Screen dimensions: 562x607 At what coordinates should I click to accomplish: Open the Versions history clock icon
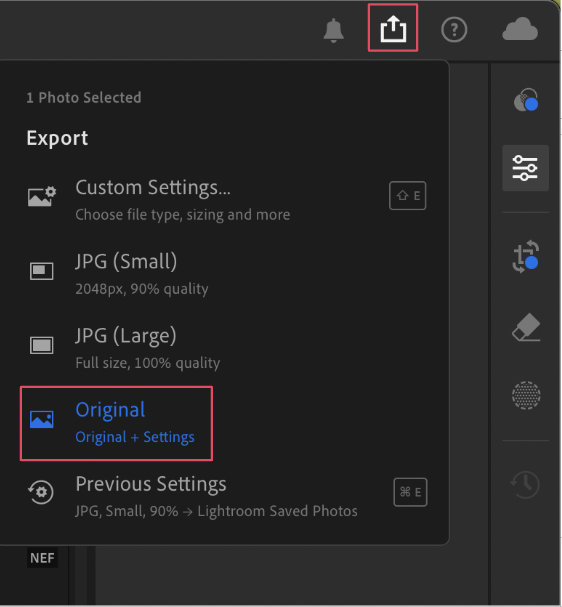click(x=525, y=484)
